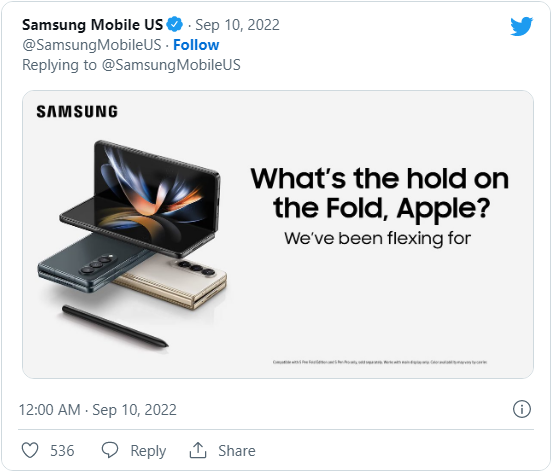Click the SAMSUNG logo in the image
This screenshot has height=472, width=552.
coord(77,112)
